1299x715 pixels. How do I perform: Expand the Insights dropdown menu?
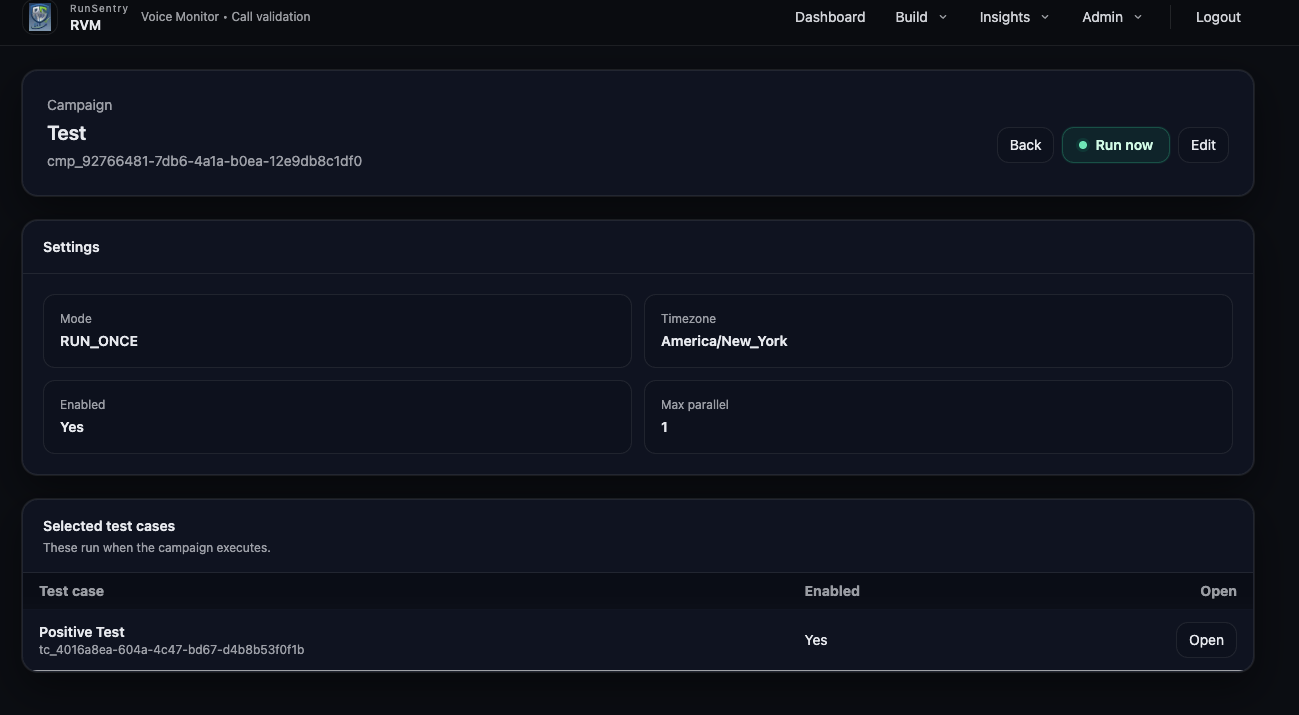(x=1014, y=17)
